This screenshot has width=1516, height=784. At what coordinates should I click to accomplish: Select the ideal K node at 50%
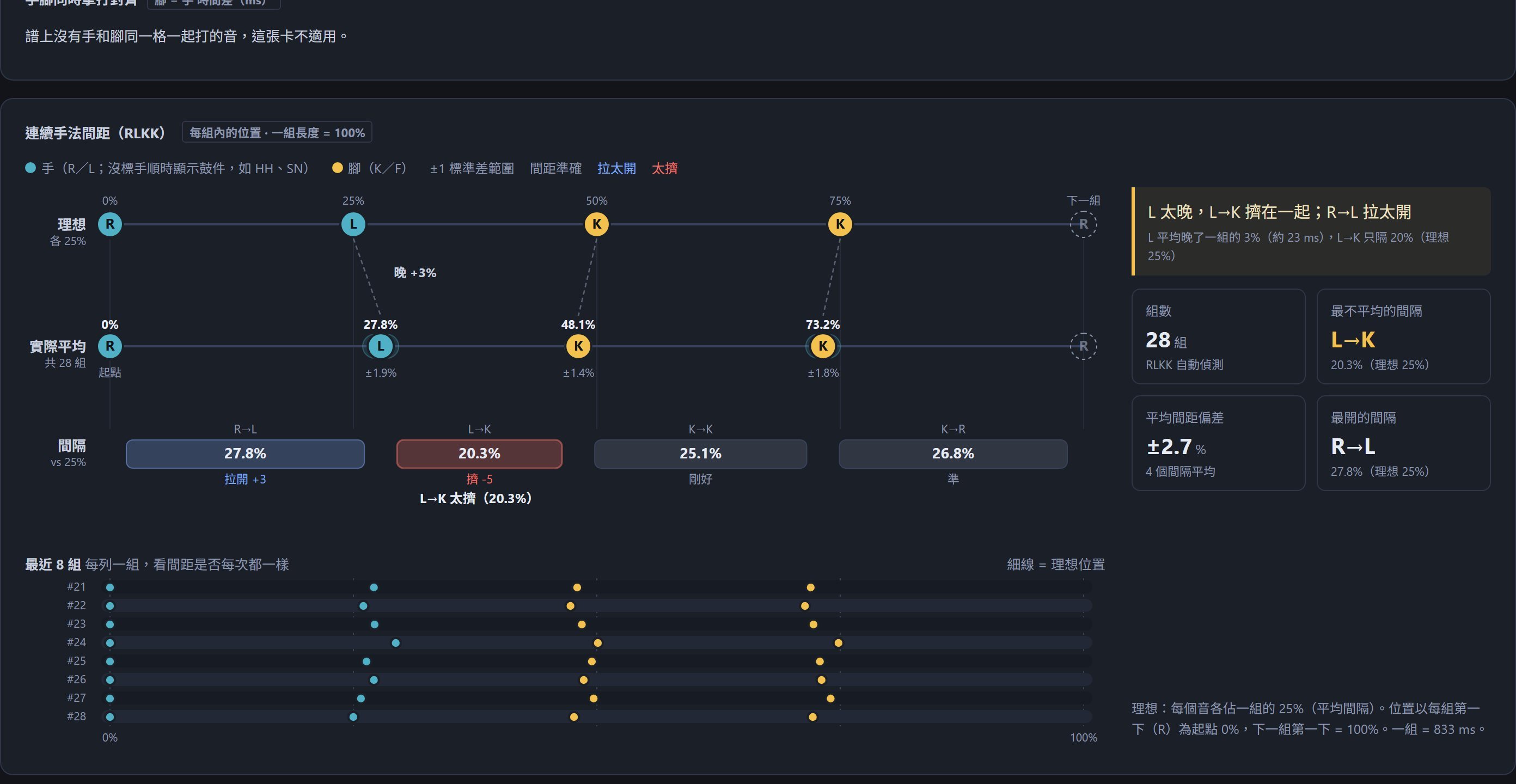(597, 224)
